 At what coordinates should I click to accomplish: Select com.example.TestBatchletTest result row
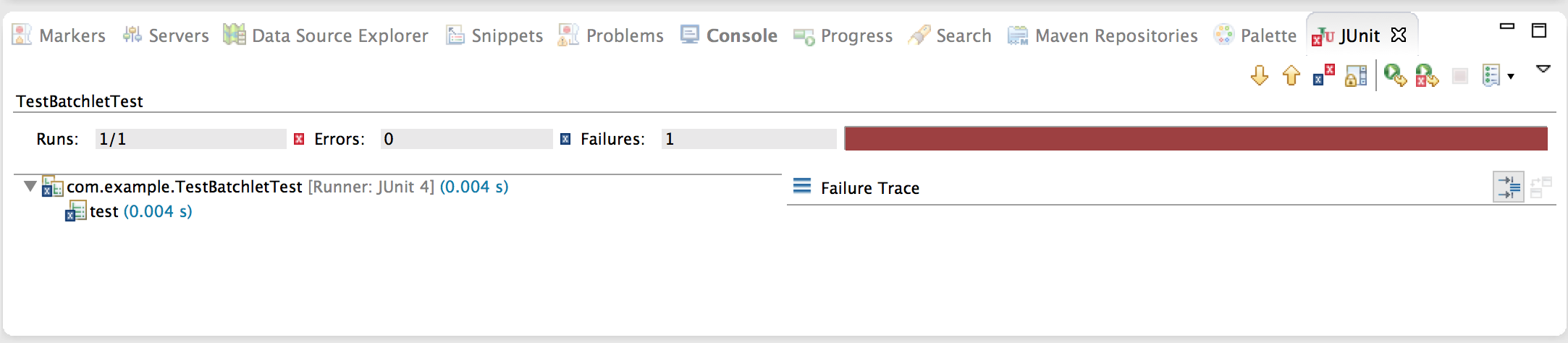[287, 187]
